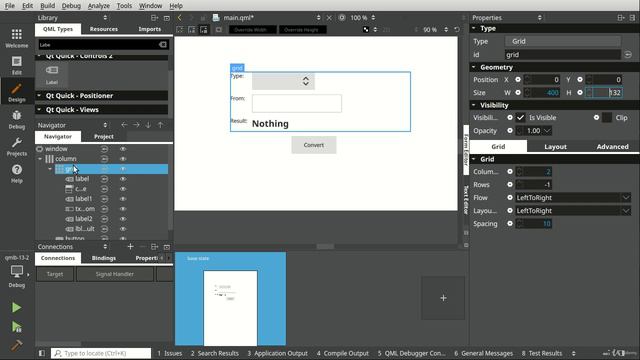
Task: Add a new connection with plus icon
Action: point(130,247)
